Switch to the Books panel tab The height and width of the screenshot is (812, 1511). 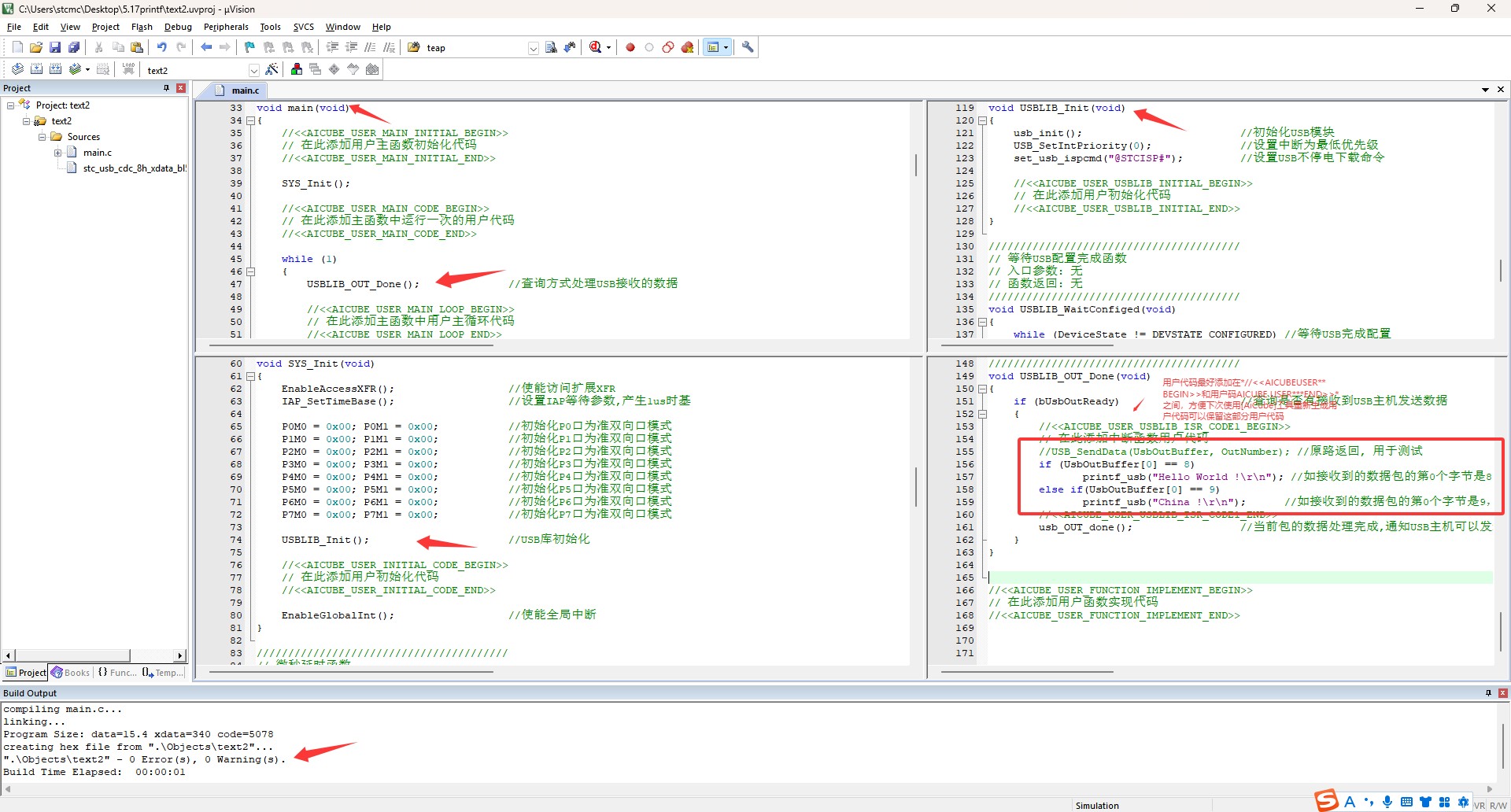pyautogui.click(x=71, y=673)
